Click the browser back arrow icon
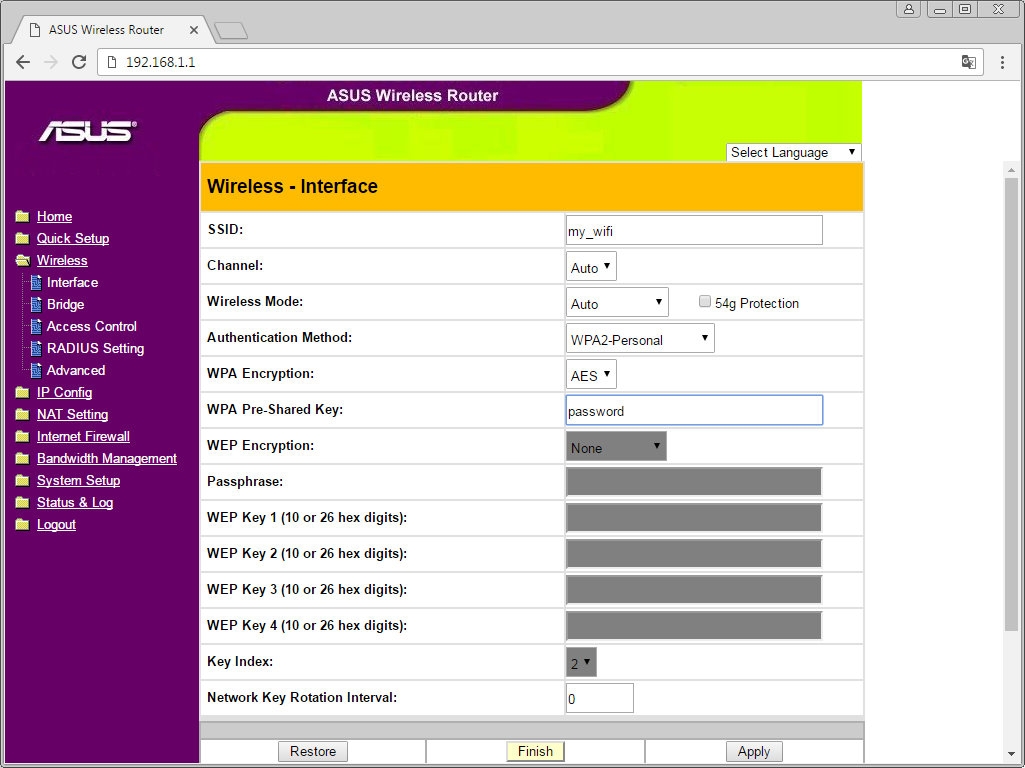The height and width of the screenshot is (768, 1025). coord(23,62)
